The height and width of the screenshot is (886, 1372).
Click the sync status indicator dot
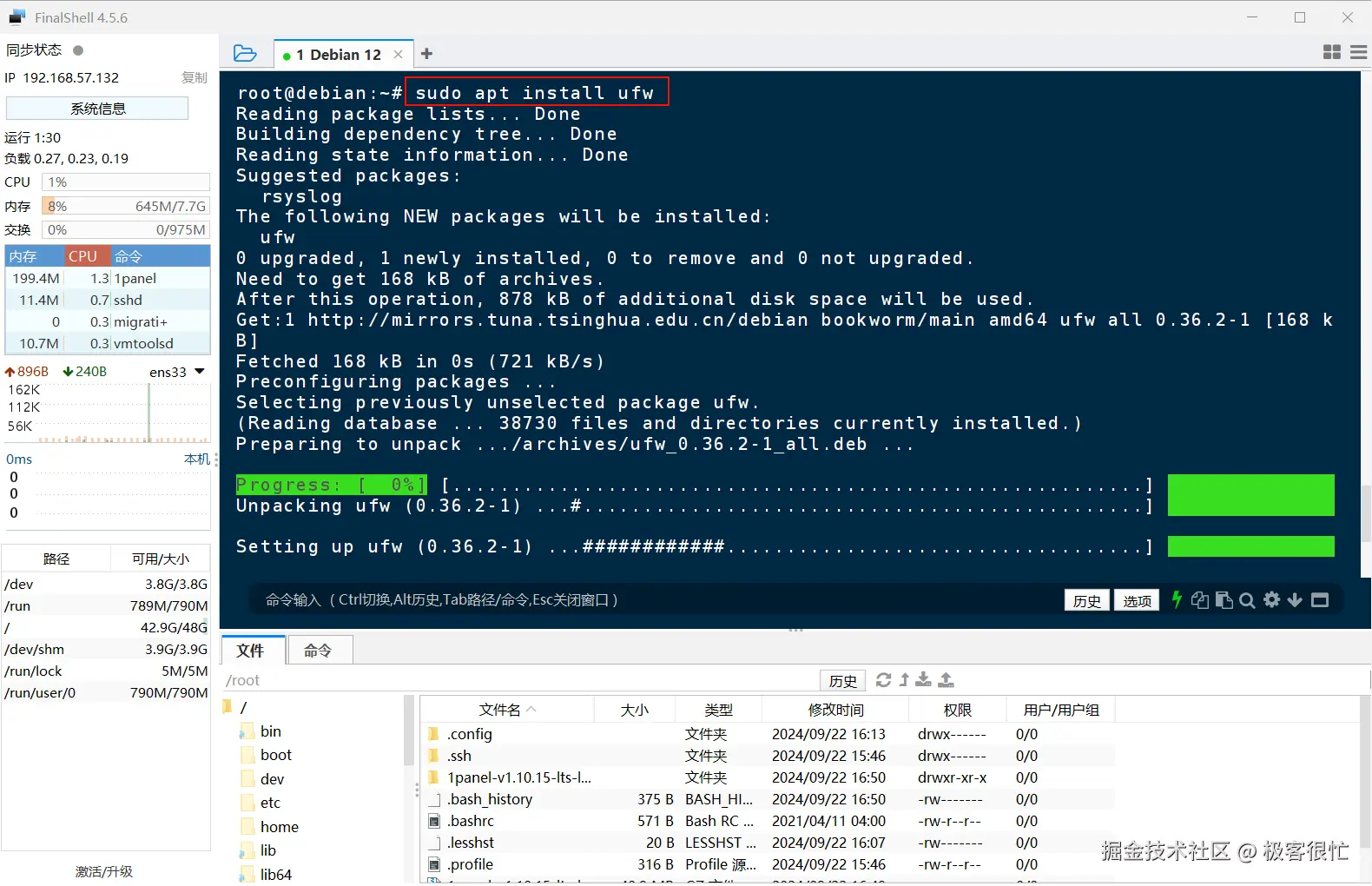click(x=78, y=50)
